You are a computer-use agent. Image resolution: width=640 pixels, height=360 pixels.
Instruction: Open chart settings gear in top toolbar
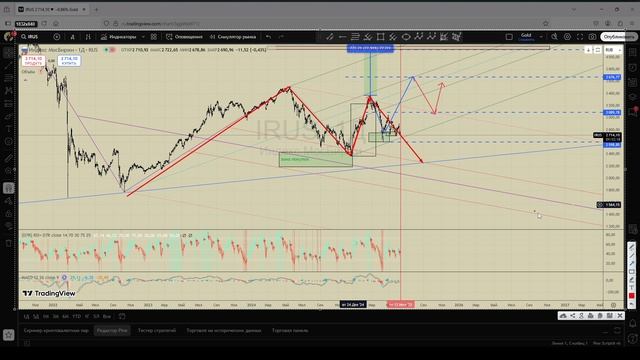[567, 37]
